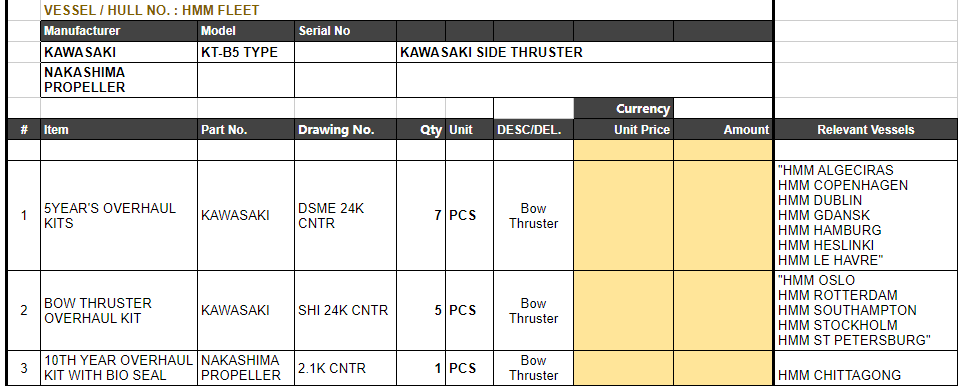
Task: Select the quantity 7 cell
Action: pyautogui.click(x=421, y=216)
